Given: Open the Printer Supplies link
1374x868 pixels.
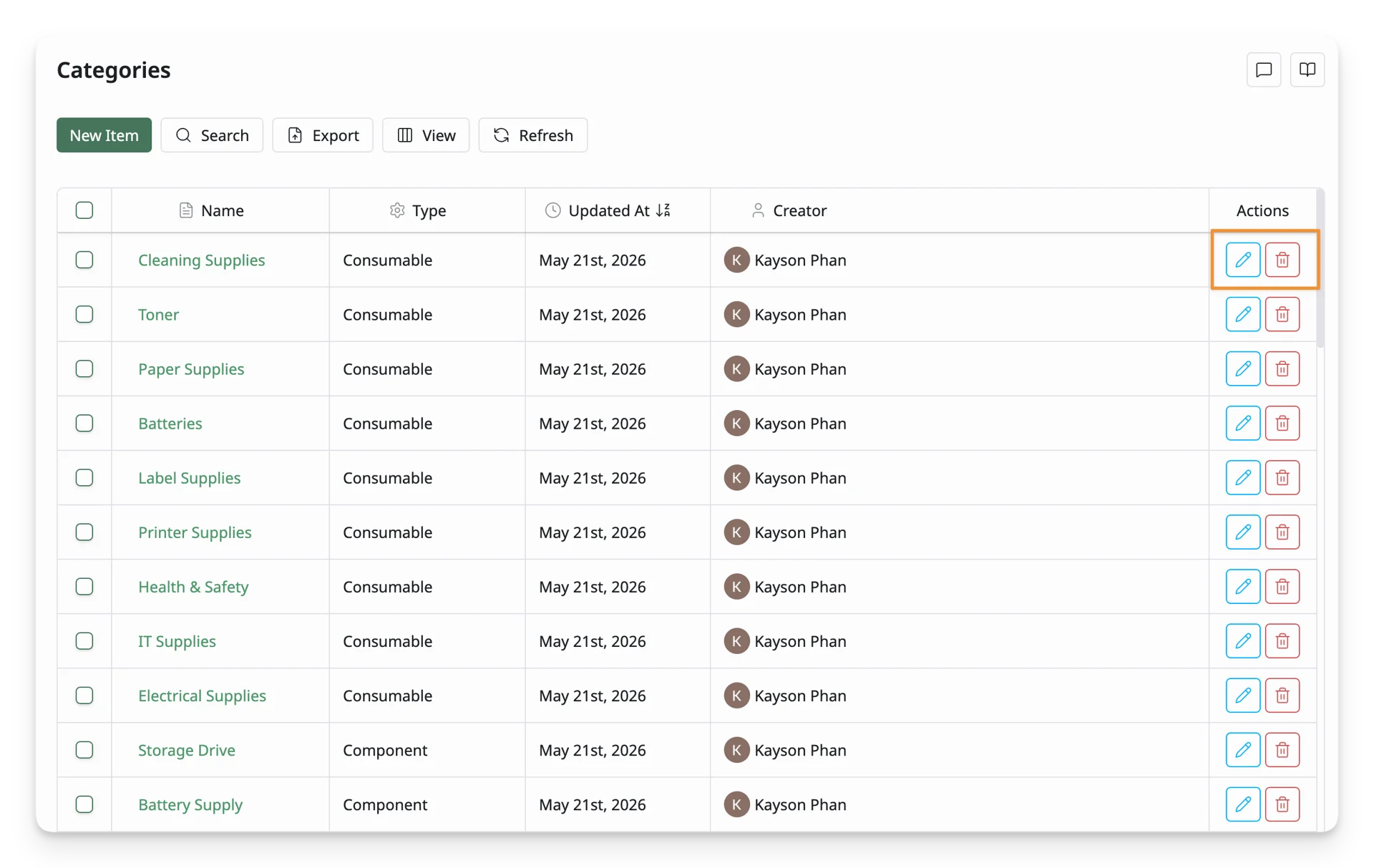Looking at the screenshot, I should coord(195,532).
